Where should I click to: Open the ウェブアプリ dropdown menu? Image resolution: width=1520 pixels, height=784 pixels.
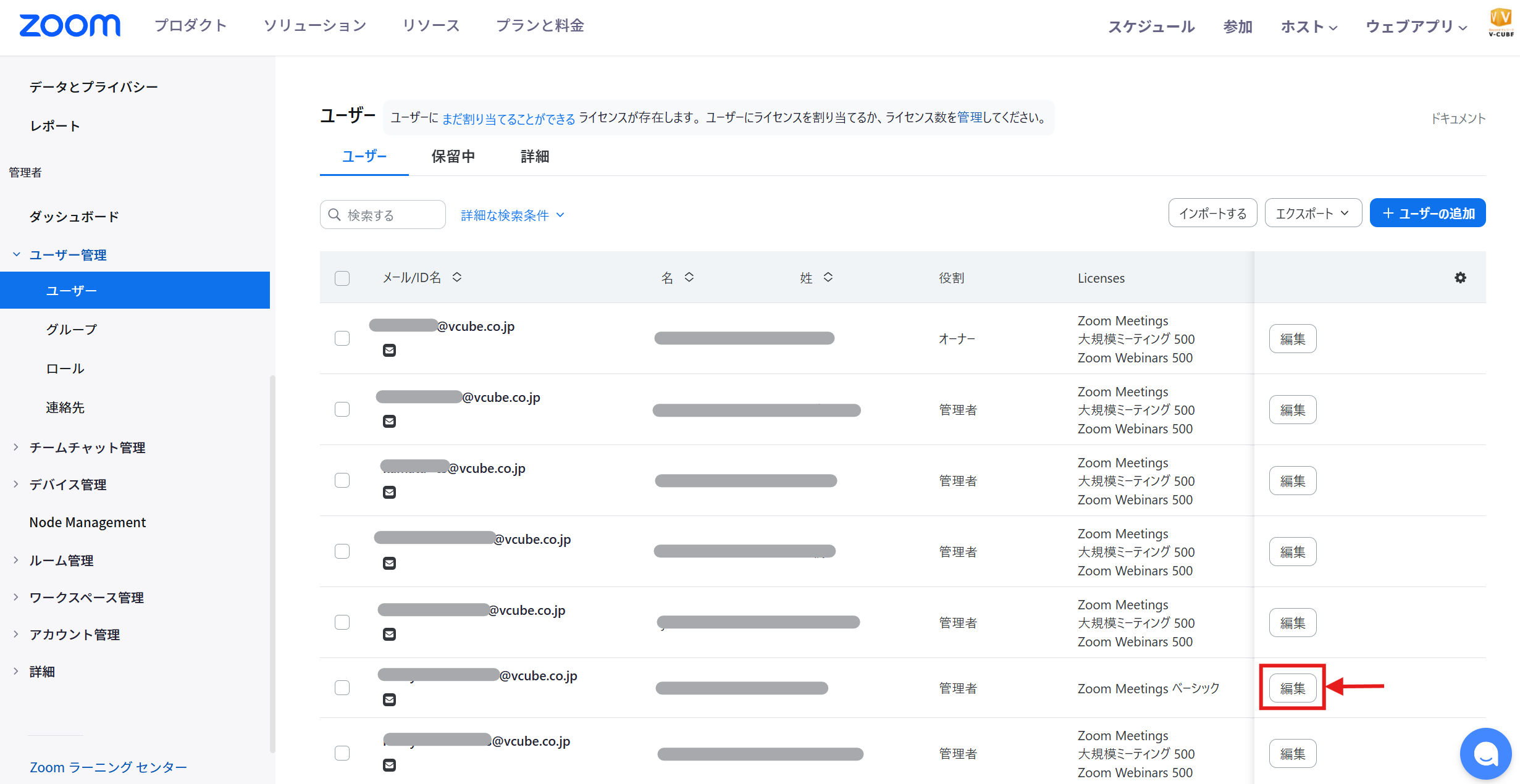(x=1416, y=27)
